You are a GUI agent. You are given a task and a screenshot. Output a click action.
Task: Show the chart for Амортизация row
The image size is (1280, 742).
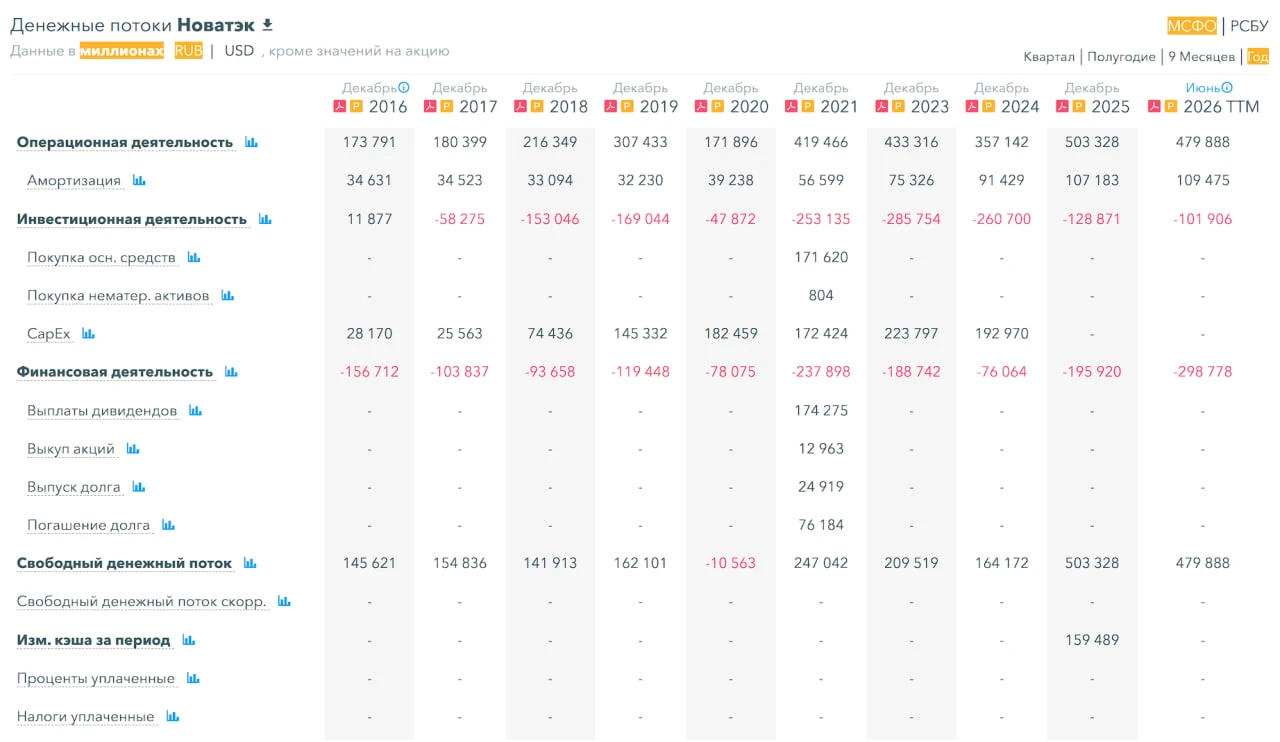point(139,181)
